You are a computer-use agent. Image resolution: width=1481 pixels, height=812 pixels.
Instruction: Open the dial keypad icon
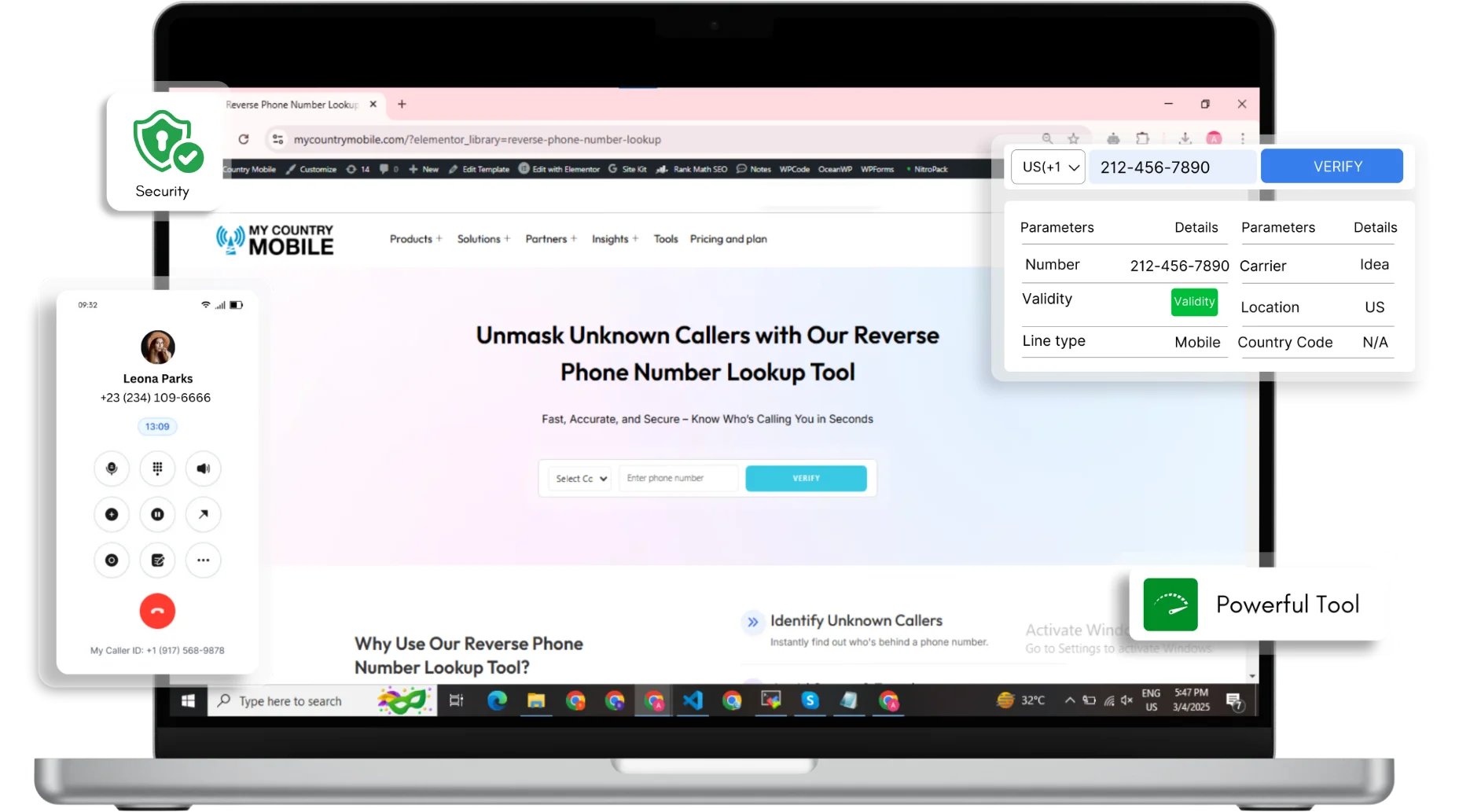(157, 468)
